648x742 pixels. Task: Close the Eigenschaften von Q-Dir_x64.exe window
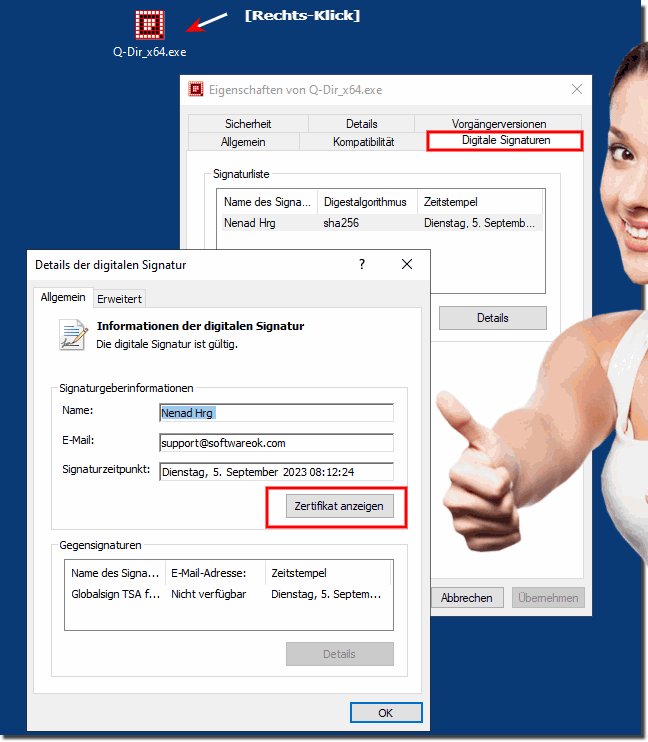point(577,89)
